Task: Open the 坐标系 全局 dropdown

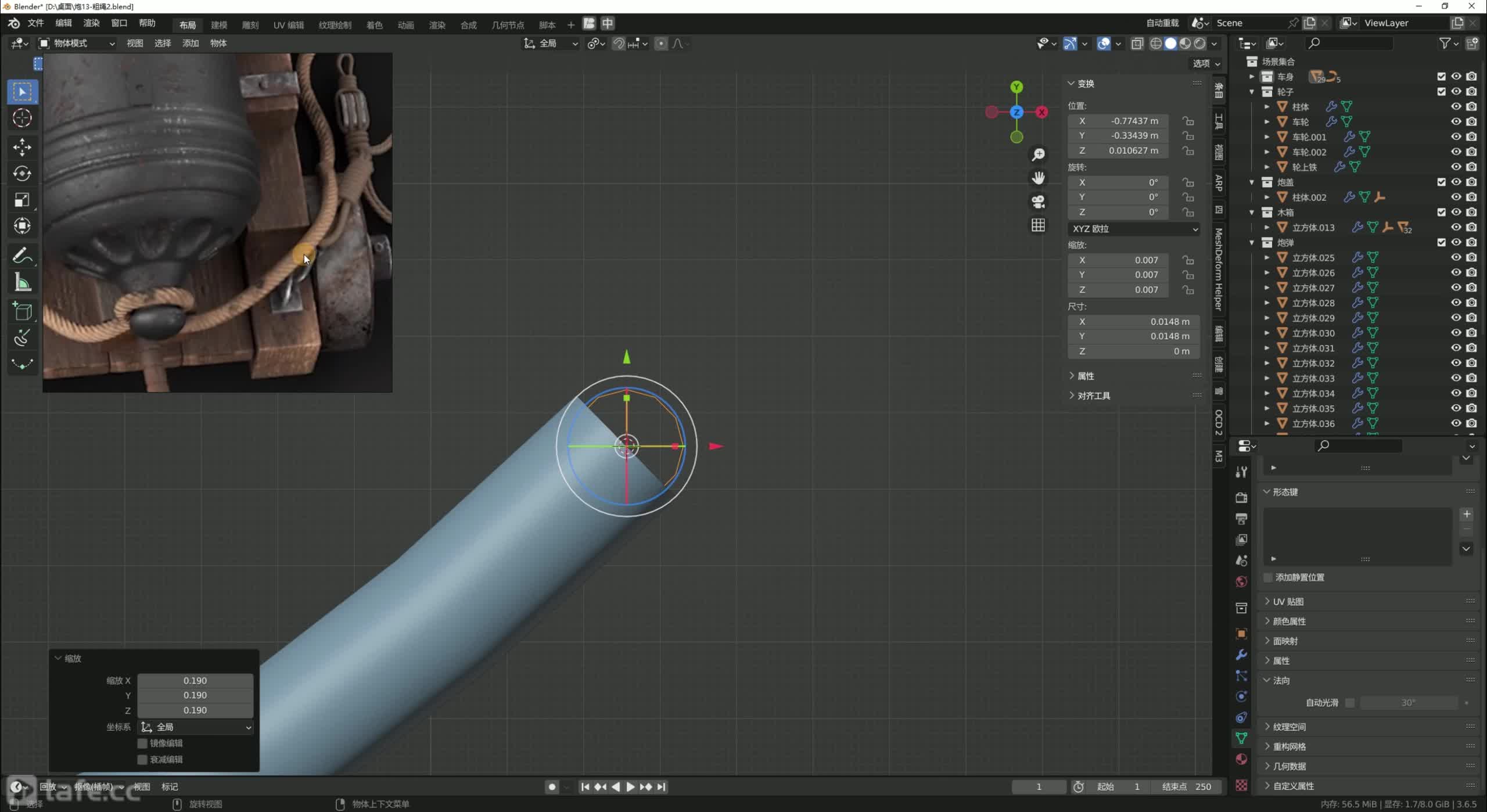Action: (x=196, y=727)
